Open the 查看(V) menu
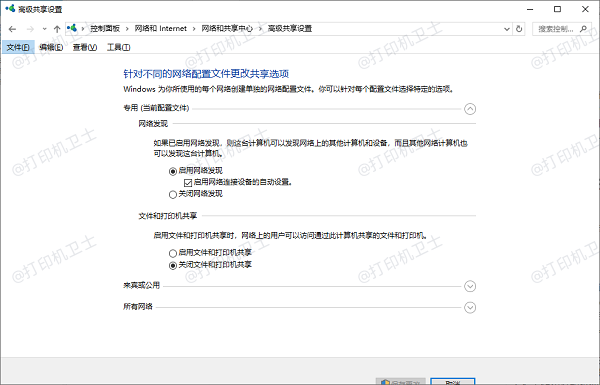This screenshot has width=600, height=385. point(85,47)
